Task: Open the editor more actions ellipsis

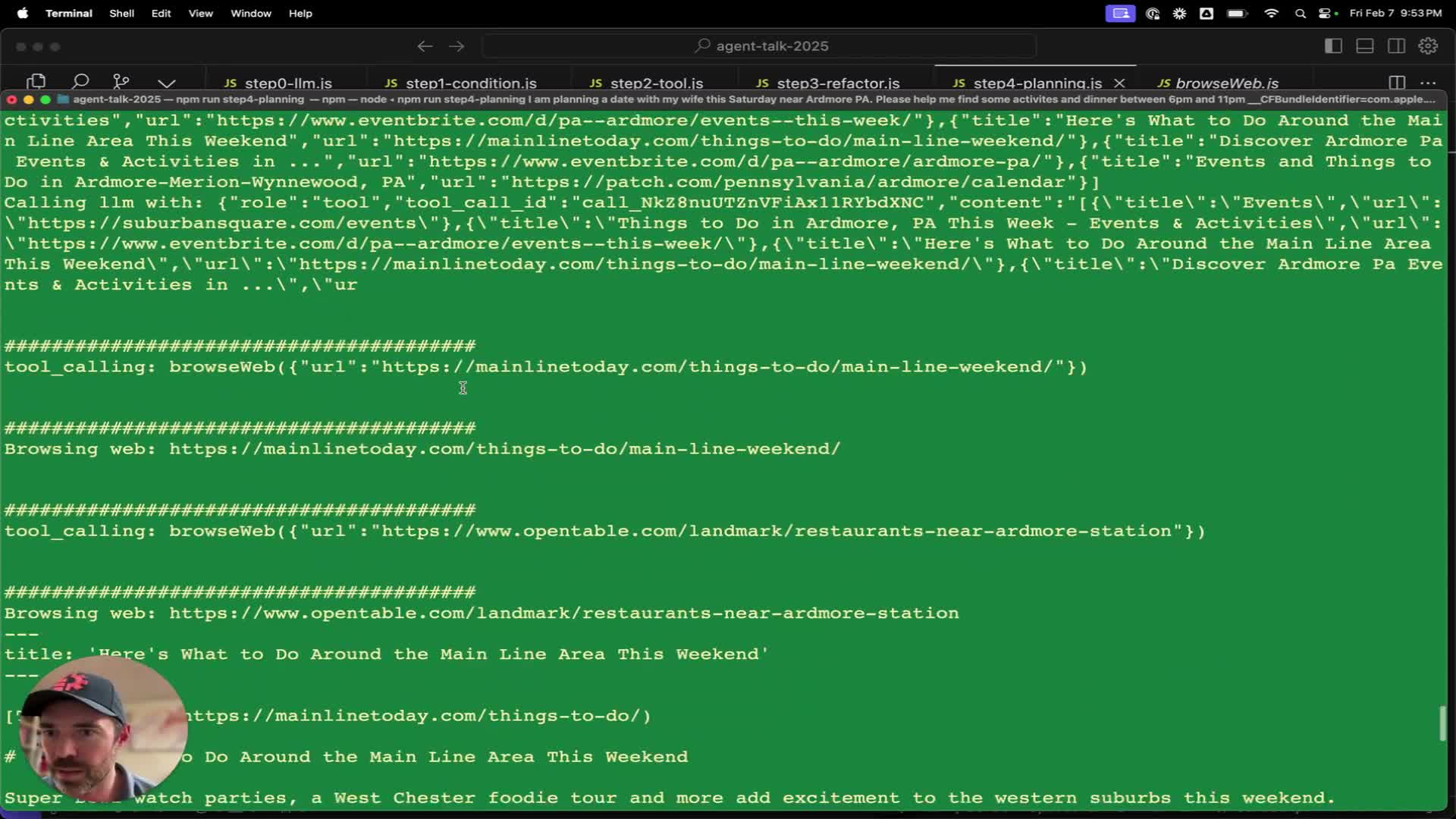Action: (x=1428, y=82)
